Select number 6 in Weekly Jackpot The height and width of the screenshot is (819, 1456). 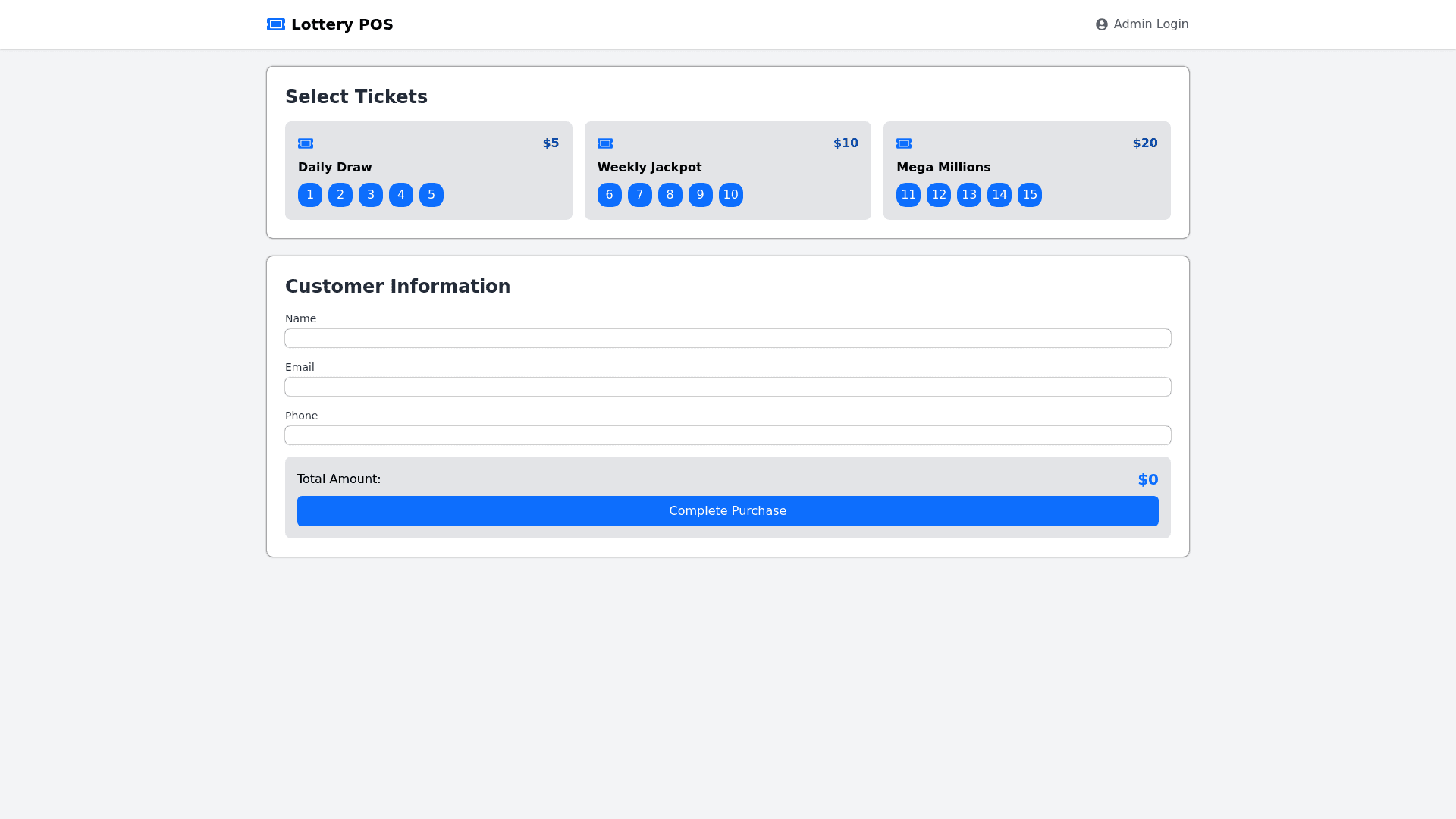609,195
